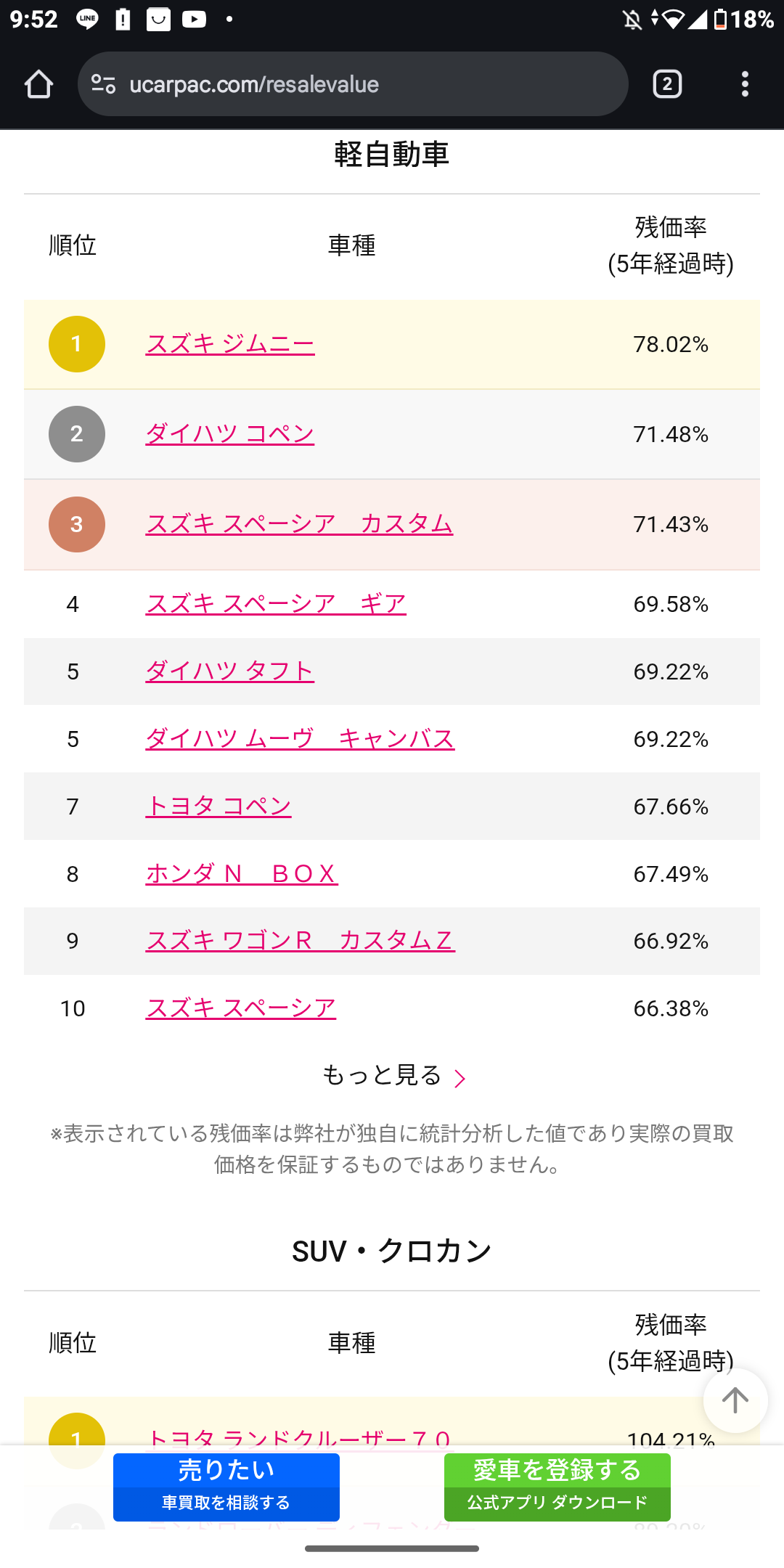The width and height of the screenshot is (784, 1568).
Task: Open the site info icon in address bar
Action: tap(103, 84)
